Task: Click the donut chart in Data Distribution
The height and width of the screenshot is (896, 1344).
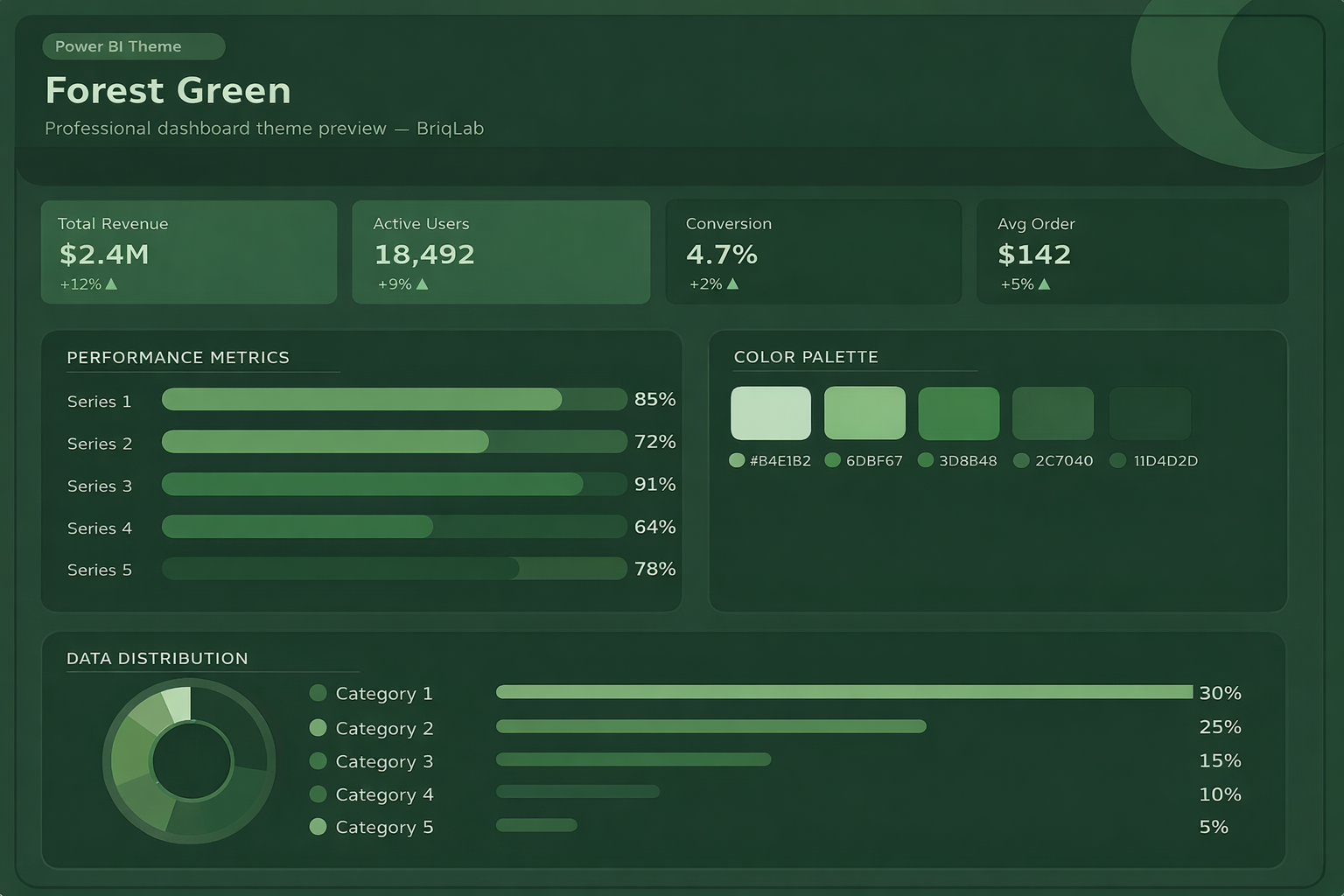Action: click(189, 761)
